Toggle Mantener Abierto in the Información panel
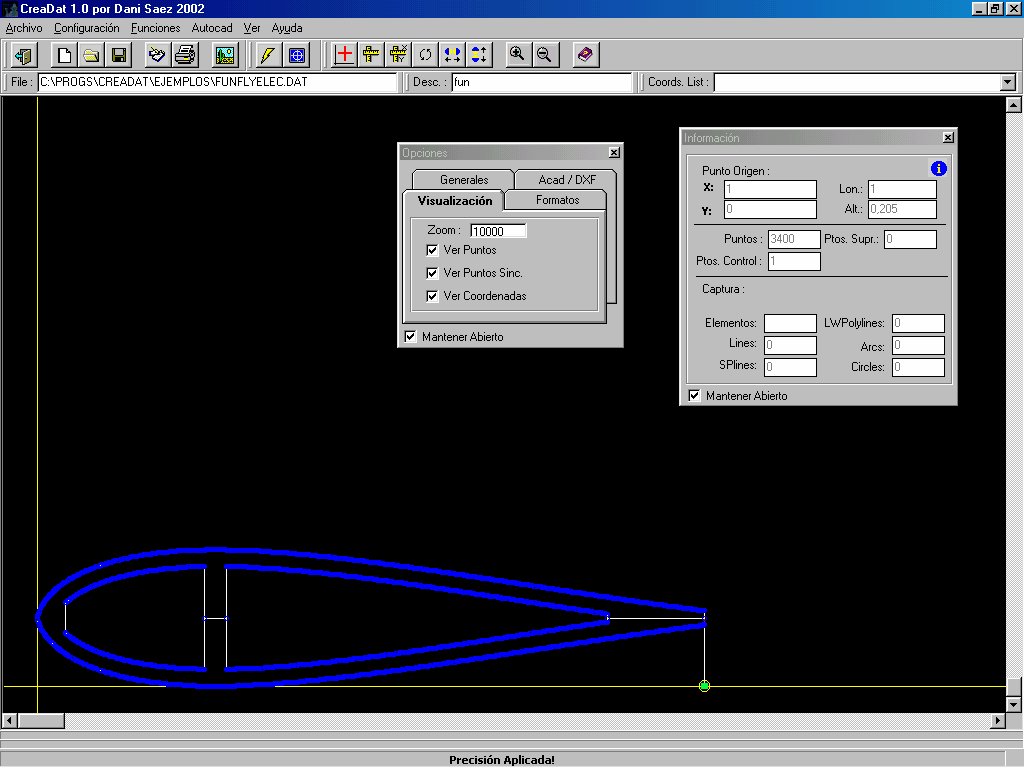Image resolution: width=1024 pixels, height=768 pixels. [694, 396]
